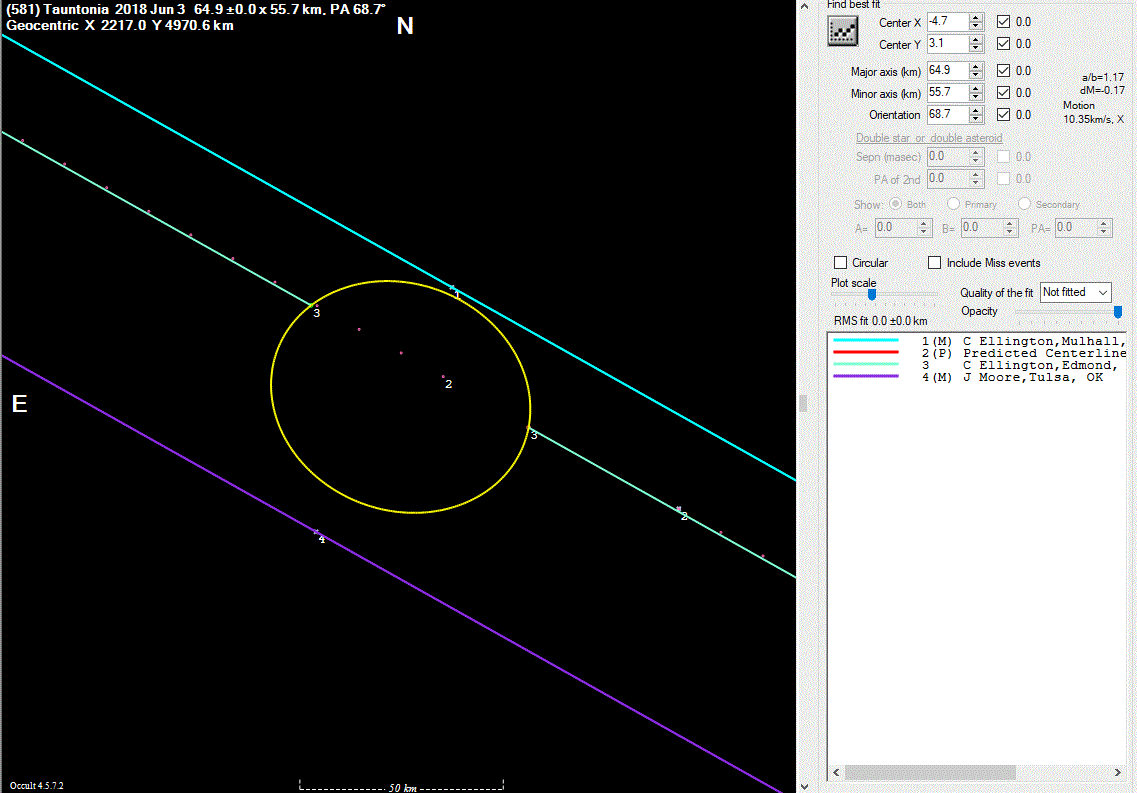Viewport: 1137px width, 793px height.
Task: Decrease Center X with down spinner arrow
Action: [976, 26]
